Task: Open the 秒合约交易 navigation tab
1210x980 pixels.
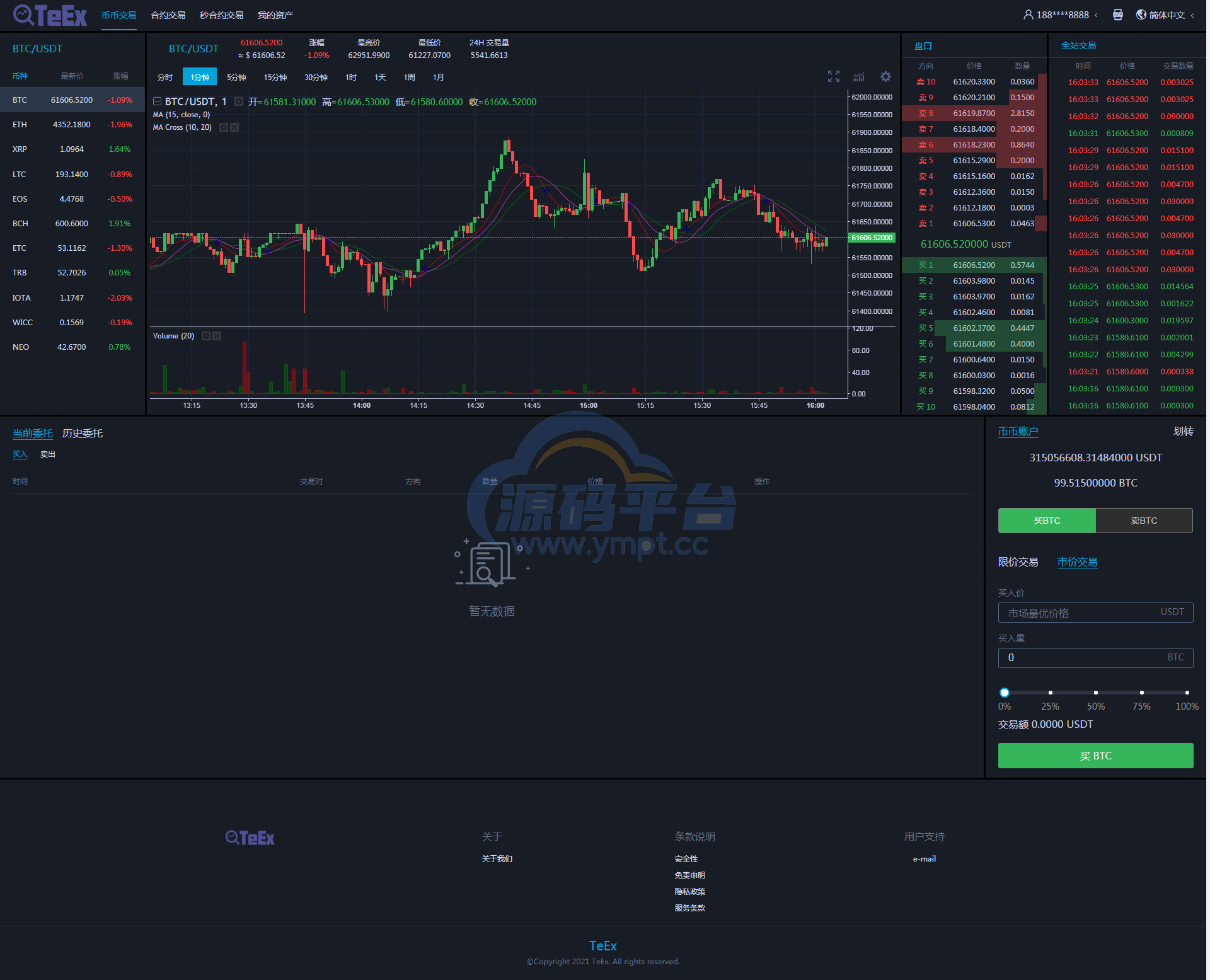Action: (x=222, y=15)
